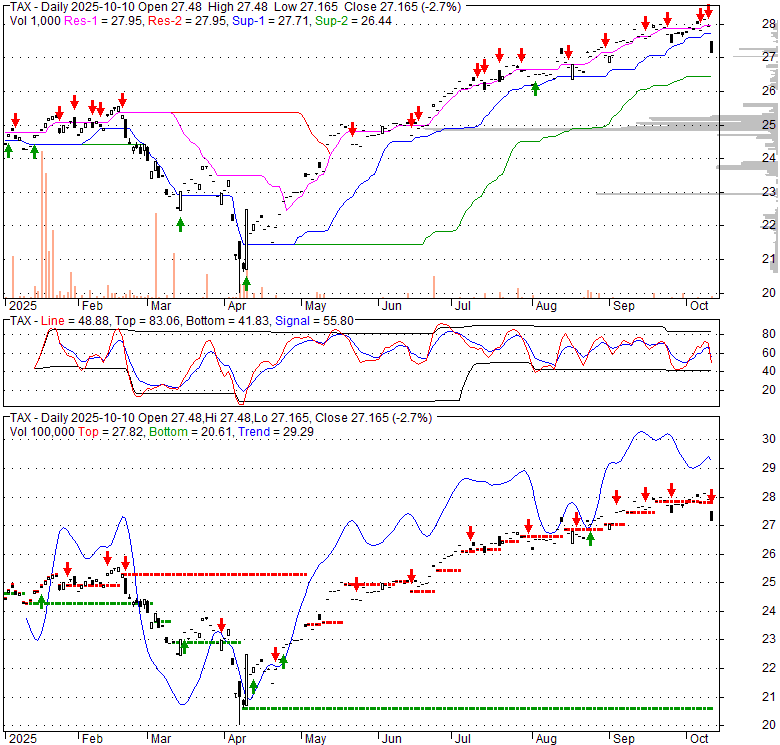The image size is (780, 745).
Task: Select the green dashed bottom line at 20.61
Action: tap(480, 708)
